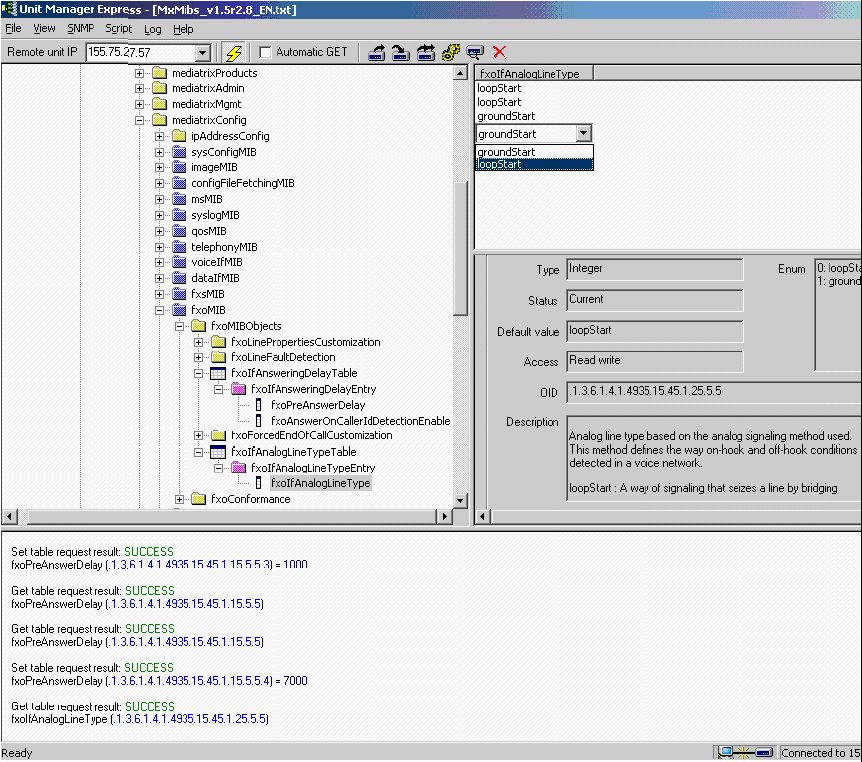Viewport: 862px width, 762px height.
Task: Click the fxoPreAnswerDelay leaf icon
Action: click(258, 405)
